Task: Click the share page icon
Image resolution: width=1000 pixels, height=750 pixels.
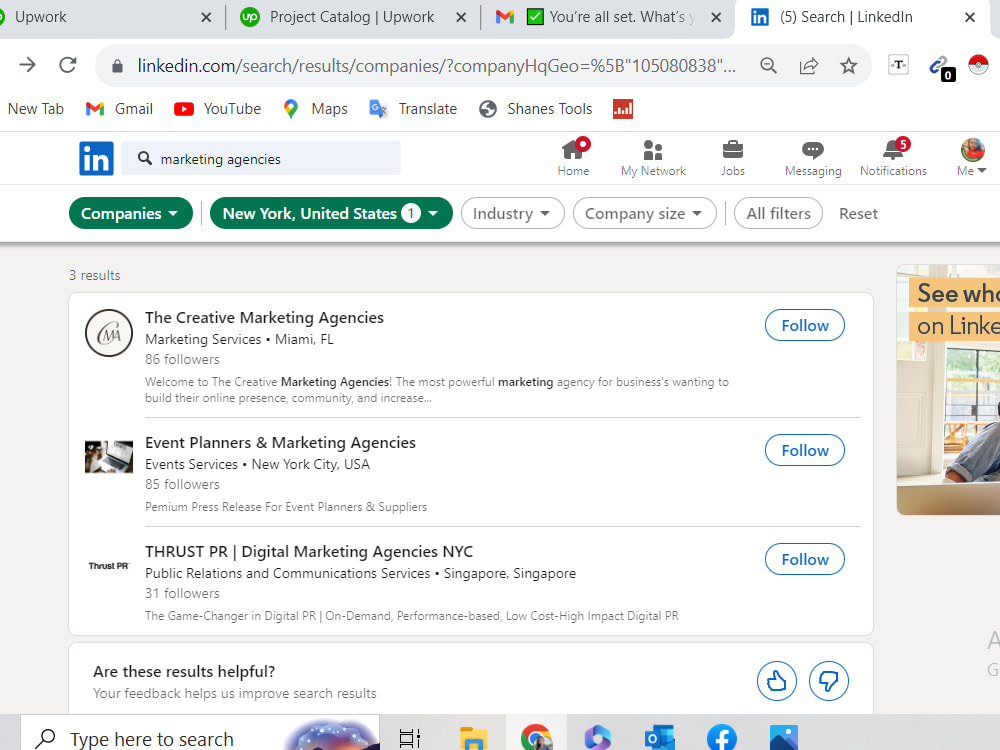Action: [x=809, y=65]
